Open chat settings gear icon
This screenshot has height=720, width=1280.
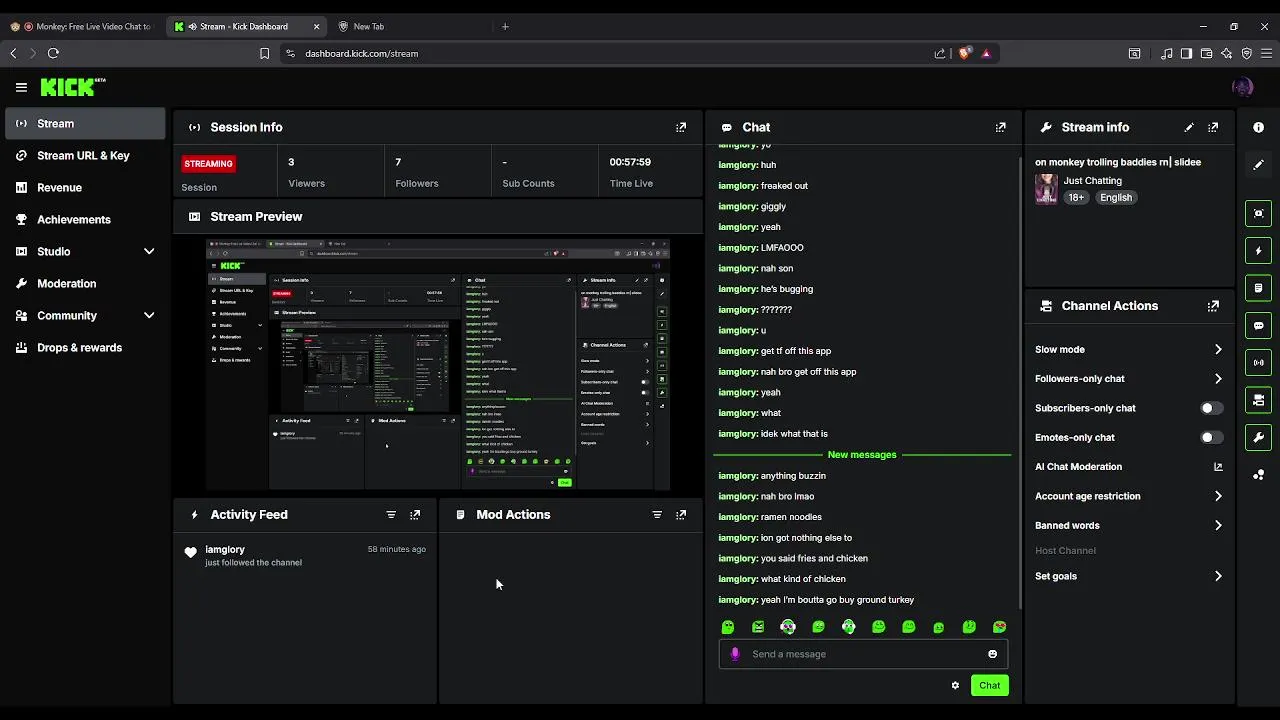coord(955,685)
